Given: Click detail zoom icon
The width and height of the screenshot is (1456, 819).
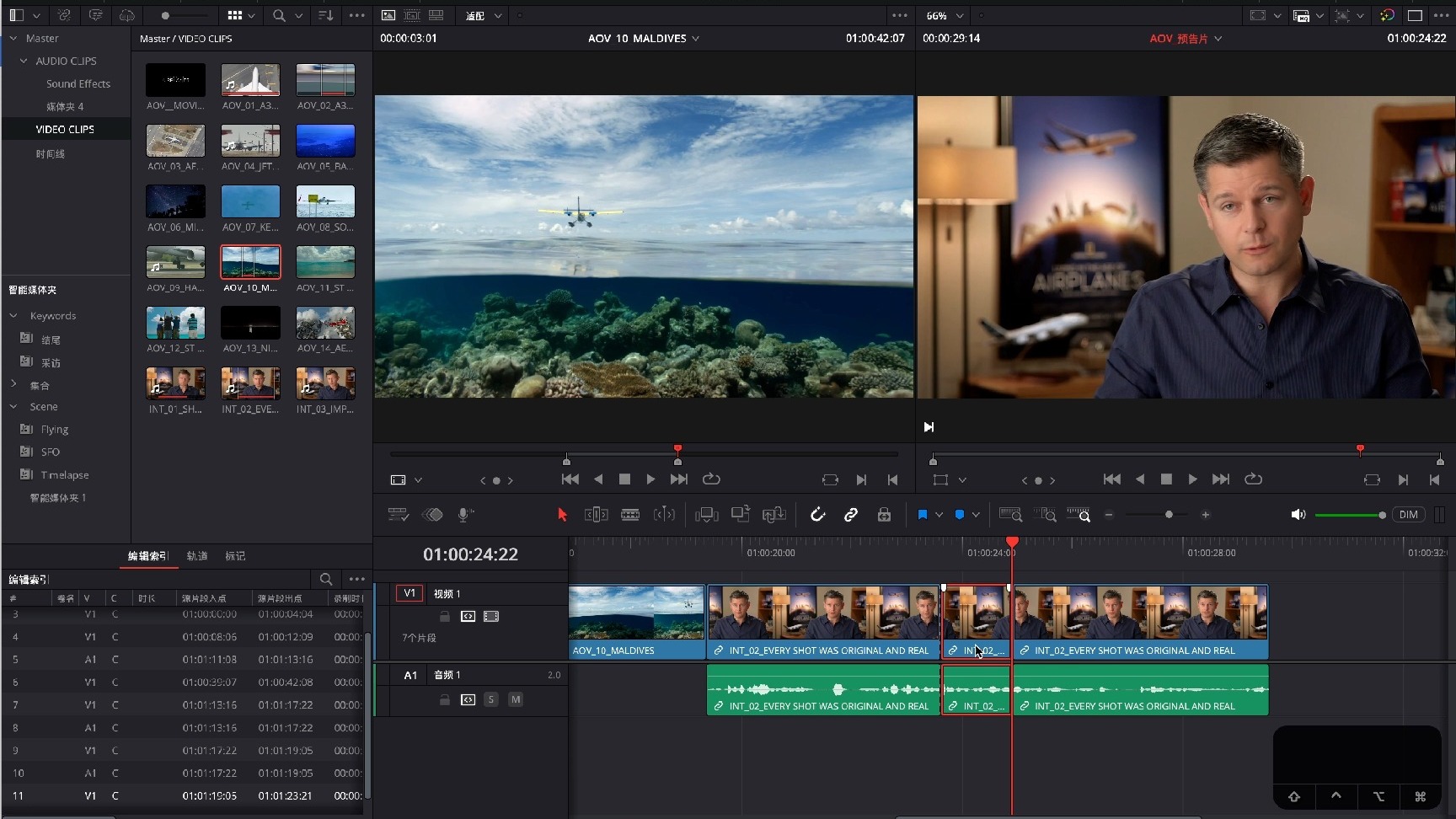Looking at the screenshot, I should pyautogui.click(x=1045, y=515).
